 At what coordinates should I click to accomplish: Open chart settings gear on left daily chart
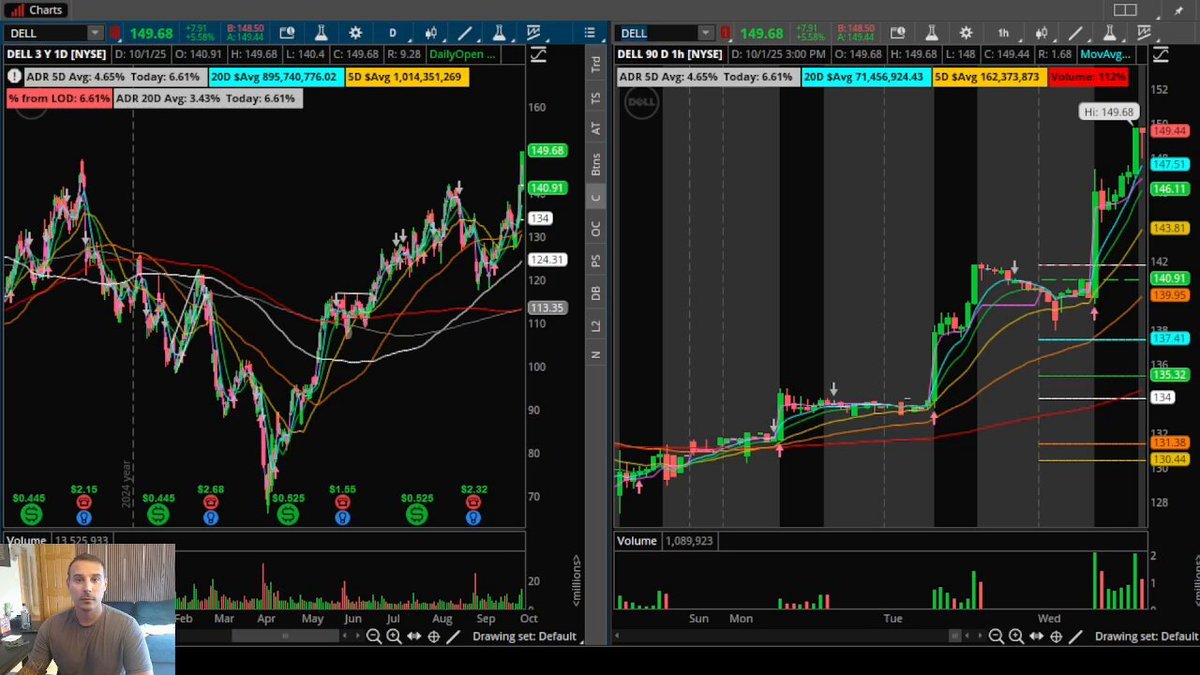click(x=355, y=33)
